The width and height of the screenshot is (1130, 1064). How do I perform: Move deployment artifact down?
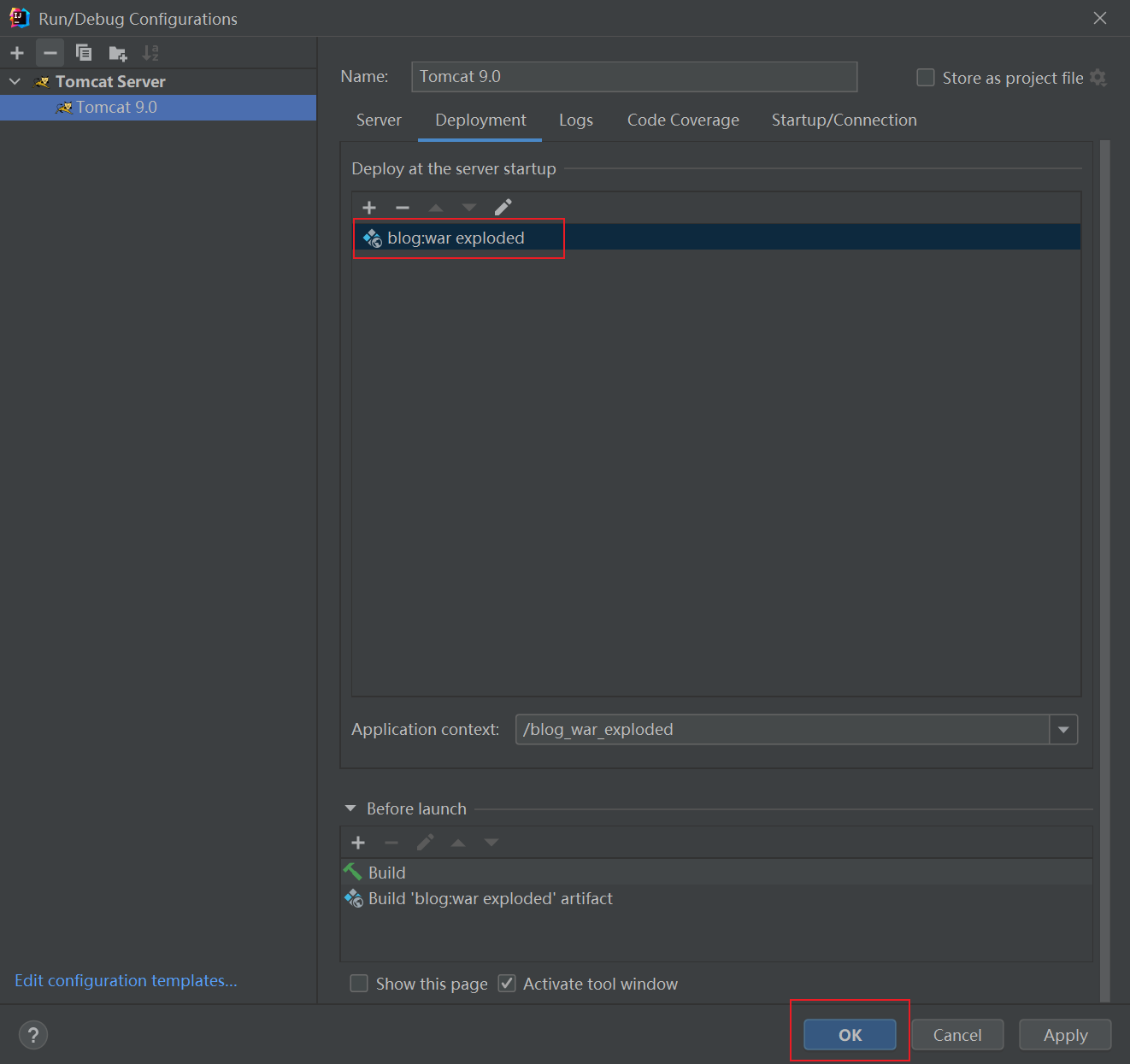click(x=469, y=208)
